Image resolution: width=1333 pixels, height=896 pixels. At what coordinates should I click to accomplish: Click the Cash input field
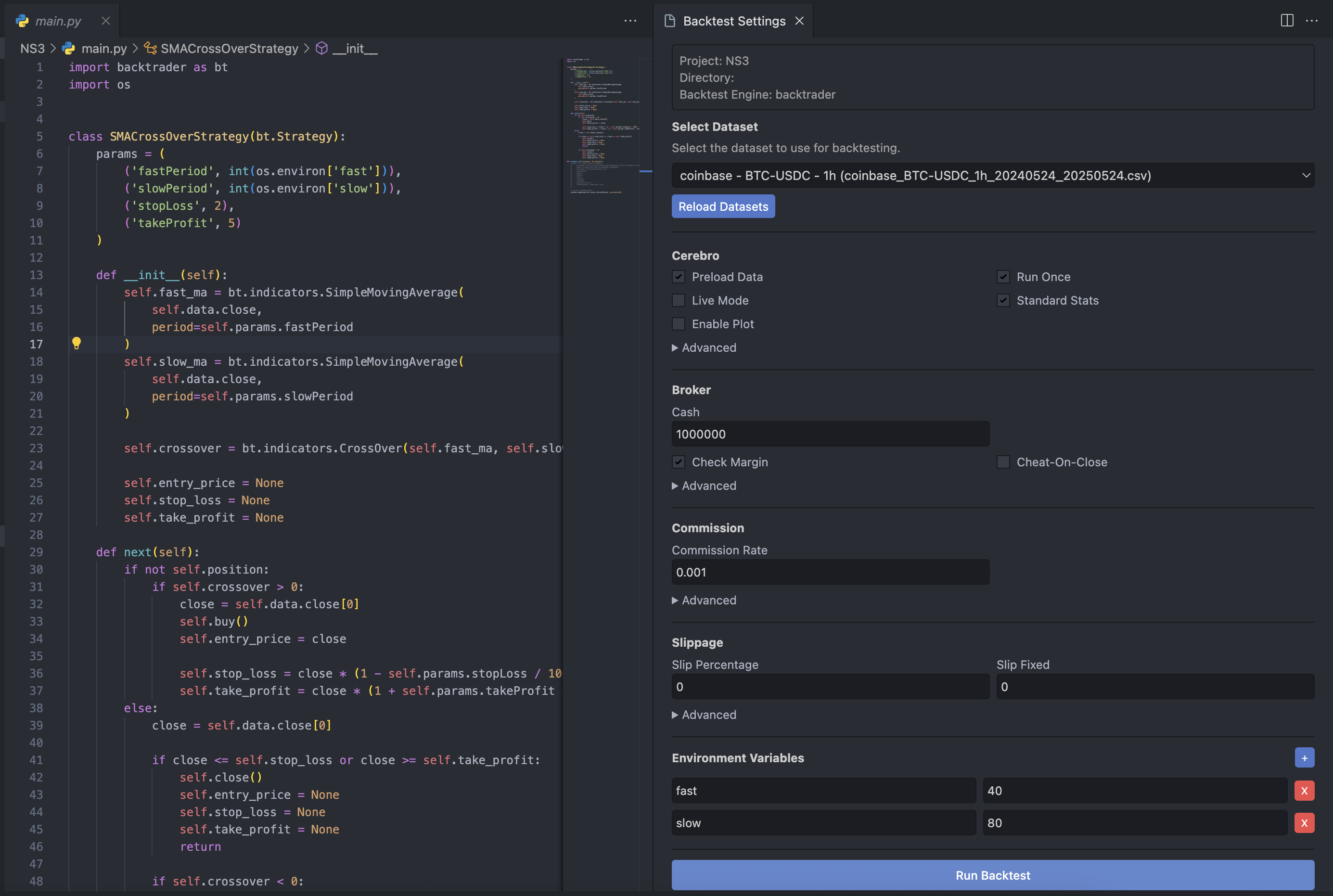tap(830, 434)
